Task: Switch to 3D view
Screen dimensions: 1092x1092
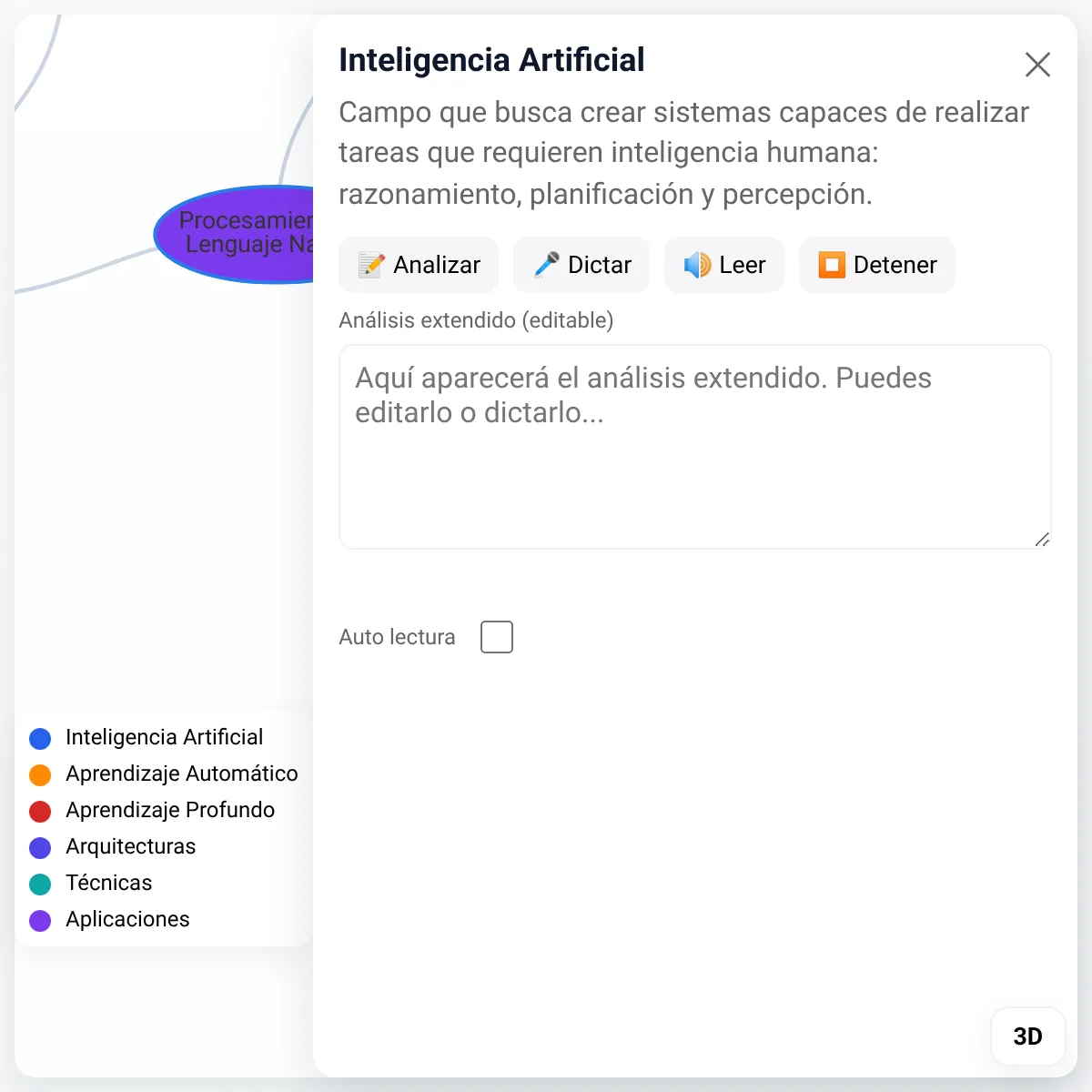Action: coord(1027,1036)
